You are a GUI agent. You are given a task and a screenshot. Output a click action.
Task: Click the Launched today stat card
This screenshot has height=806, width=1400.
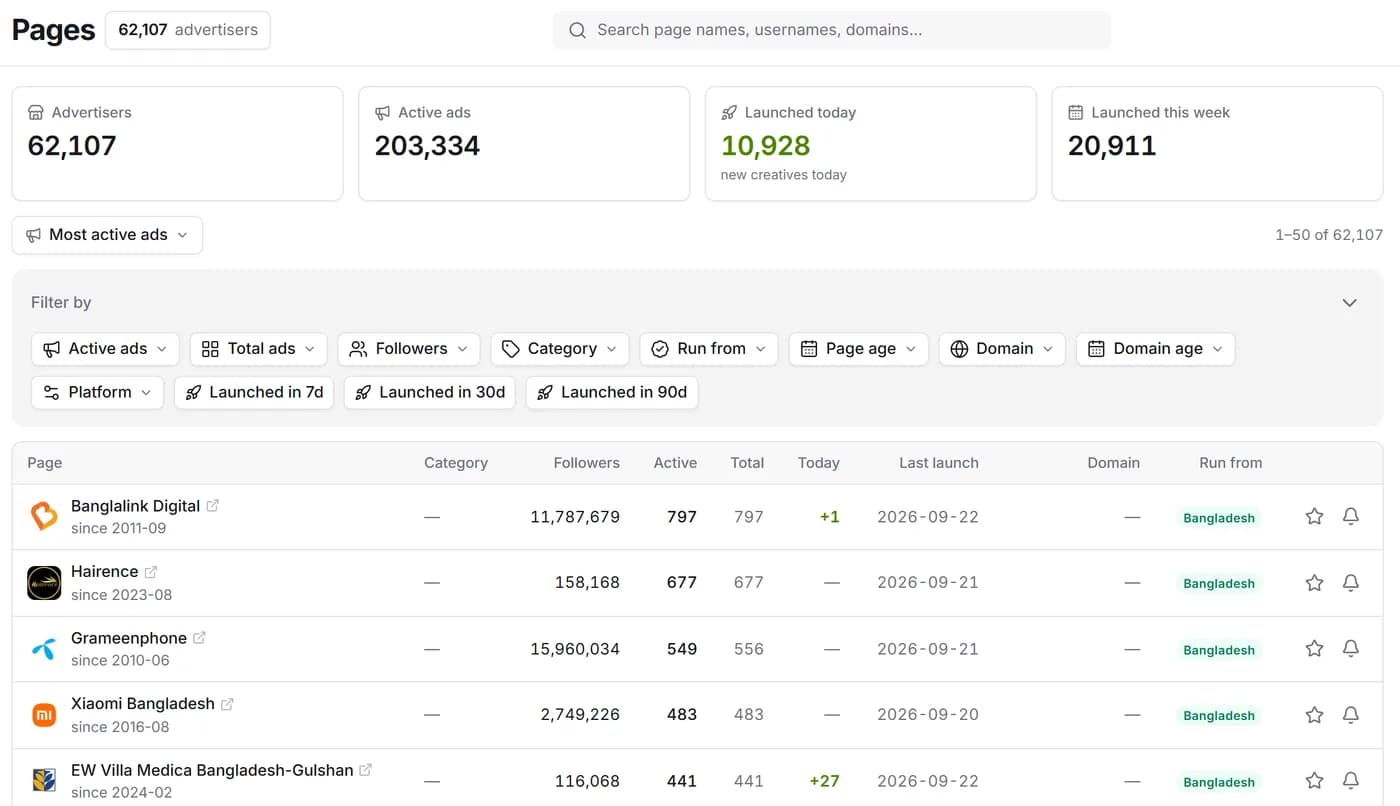pos(871,143)
